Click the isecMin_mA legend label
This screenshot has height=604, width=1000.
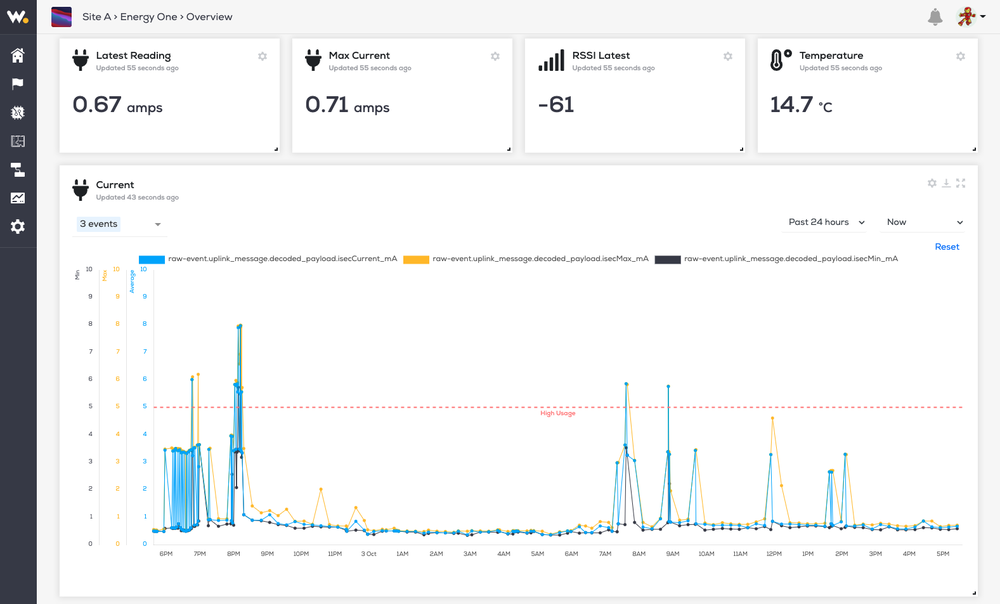(x=791, y=259)
